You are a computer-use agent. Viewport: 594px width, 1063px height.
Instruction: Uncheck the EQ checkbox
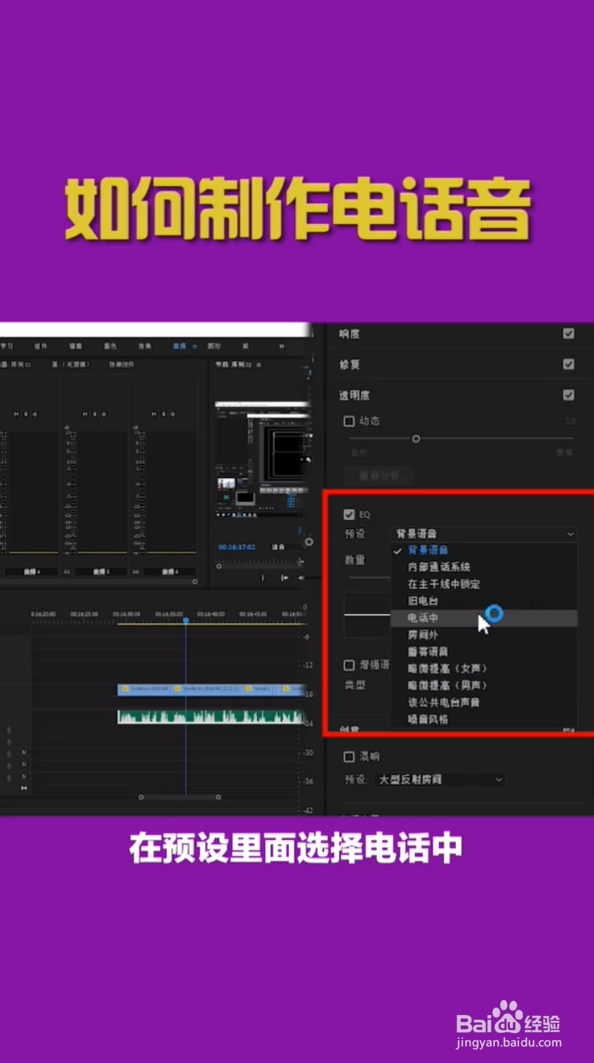coord(349,515)
